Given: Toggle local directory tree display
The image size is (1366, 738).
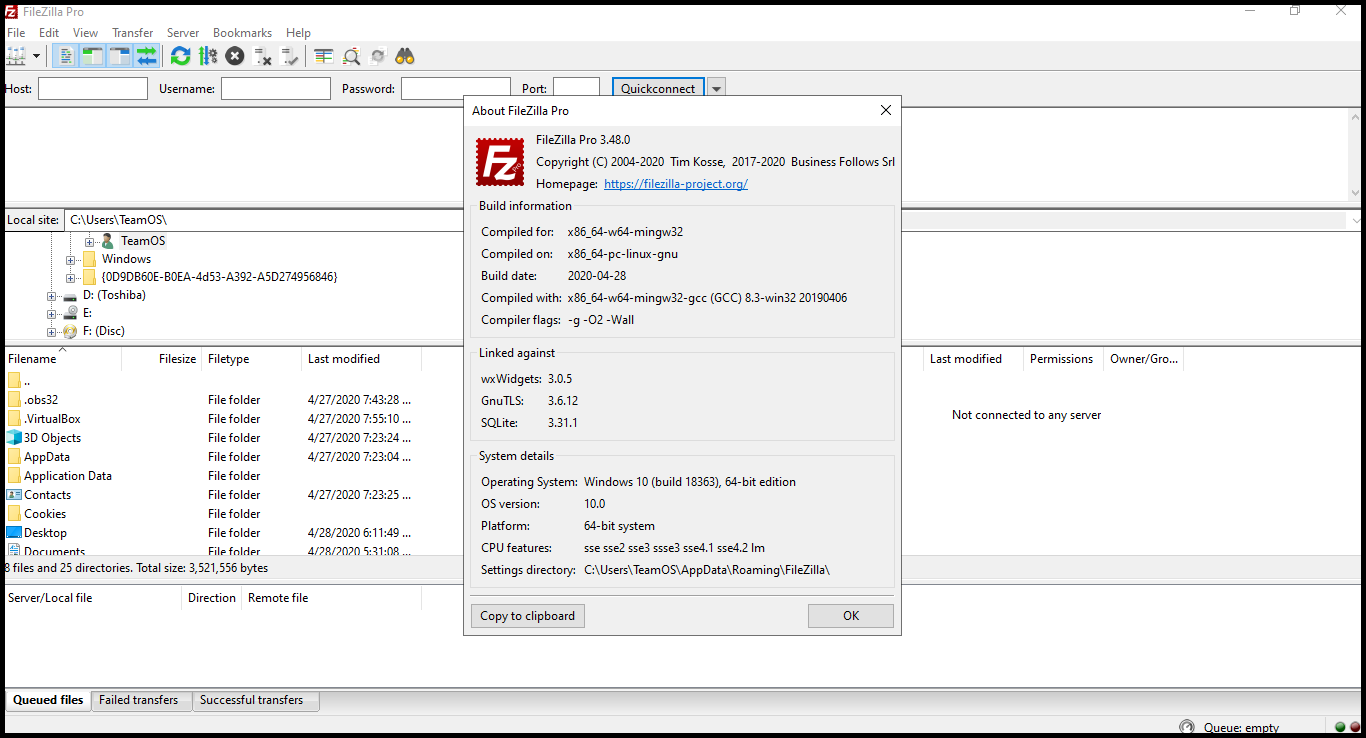Looking at the screenshot, I should 93,56.
